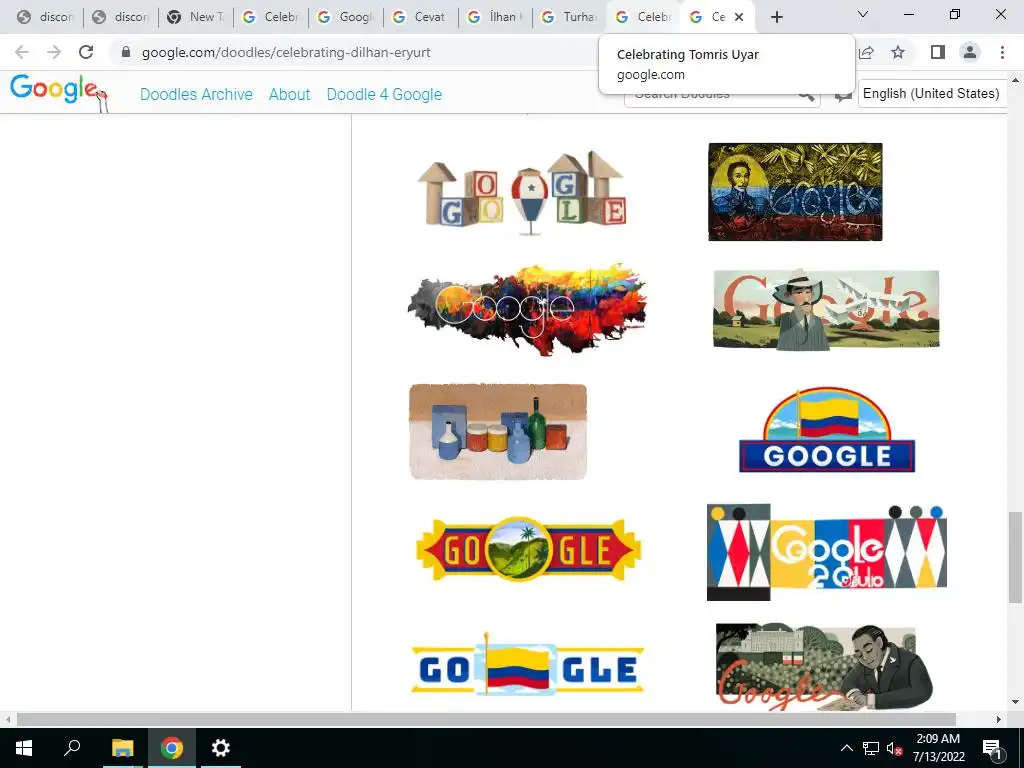Reload the current page
The width and height of the screenshot is (1024, 768).
[x=86, y=52]
